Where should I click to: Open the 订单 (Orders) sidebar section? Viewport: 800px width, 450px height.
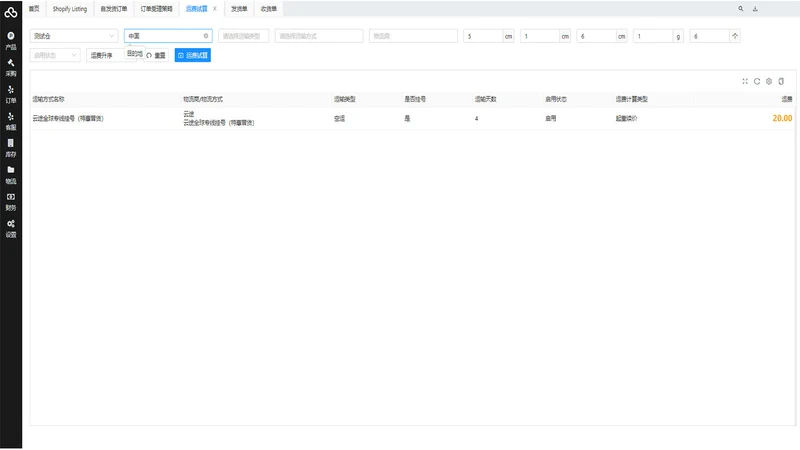(x=11, y=95)
